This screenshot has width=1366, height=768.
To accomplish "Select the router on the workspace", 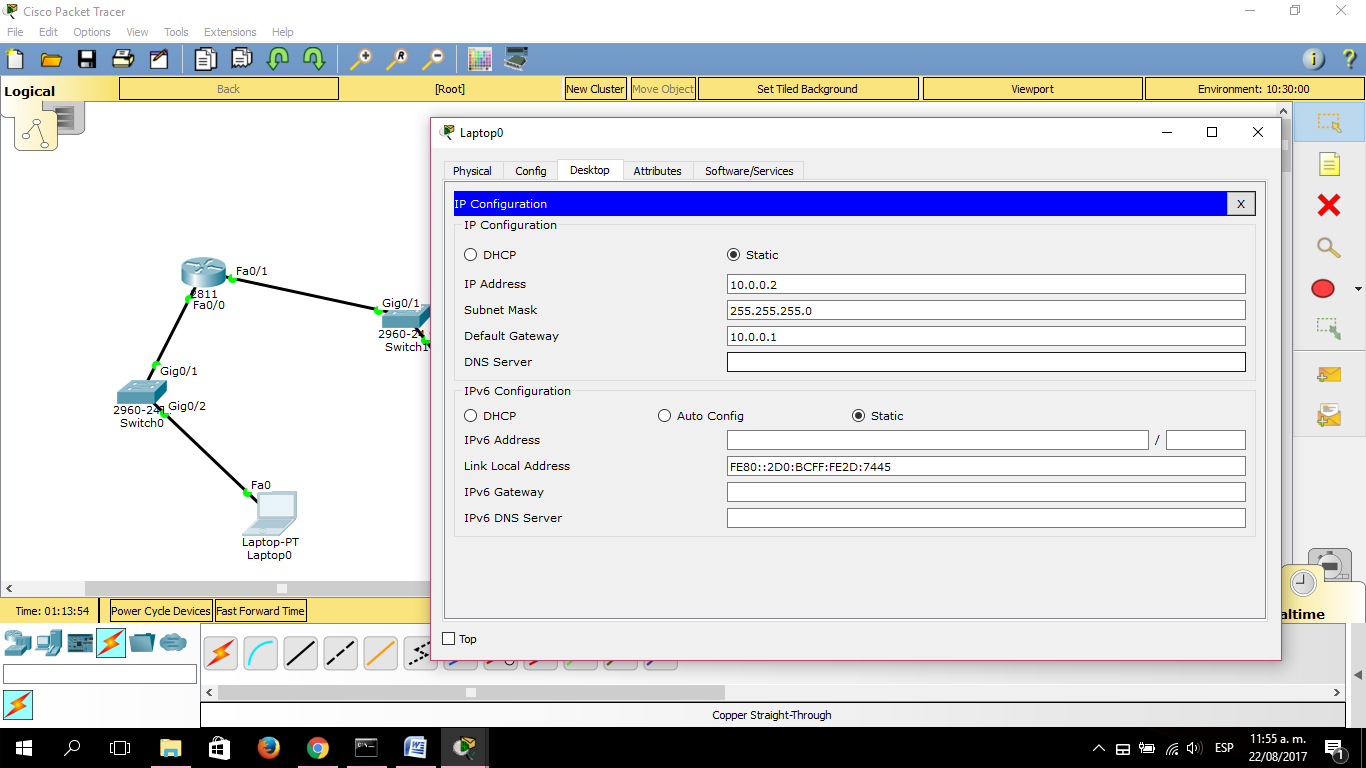I will [x=205, y=271].
